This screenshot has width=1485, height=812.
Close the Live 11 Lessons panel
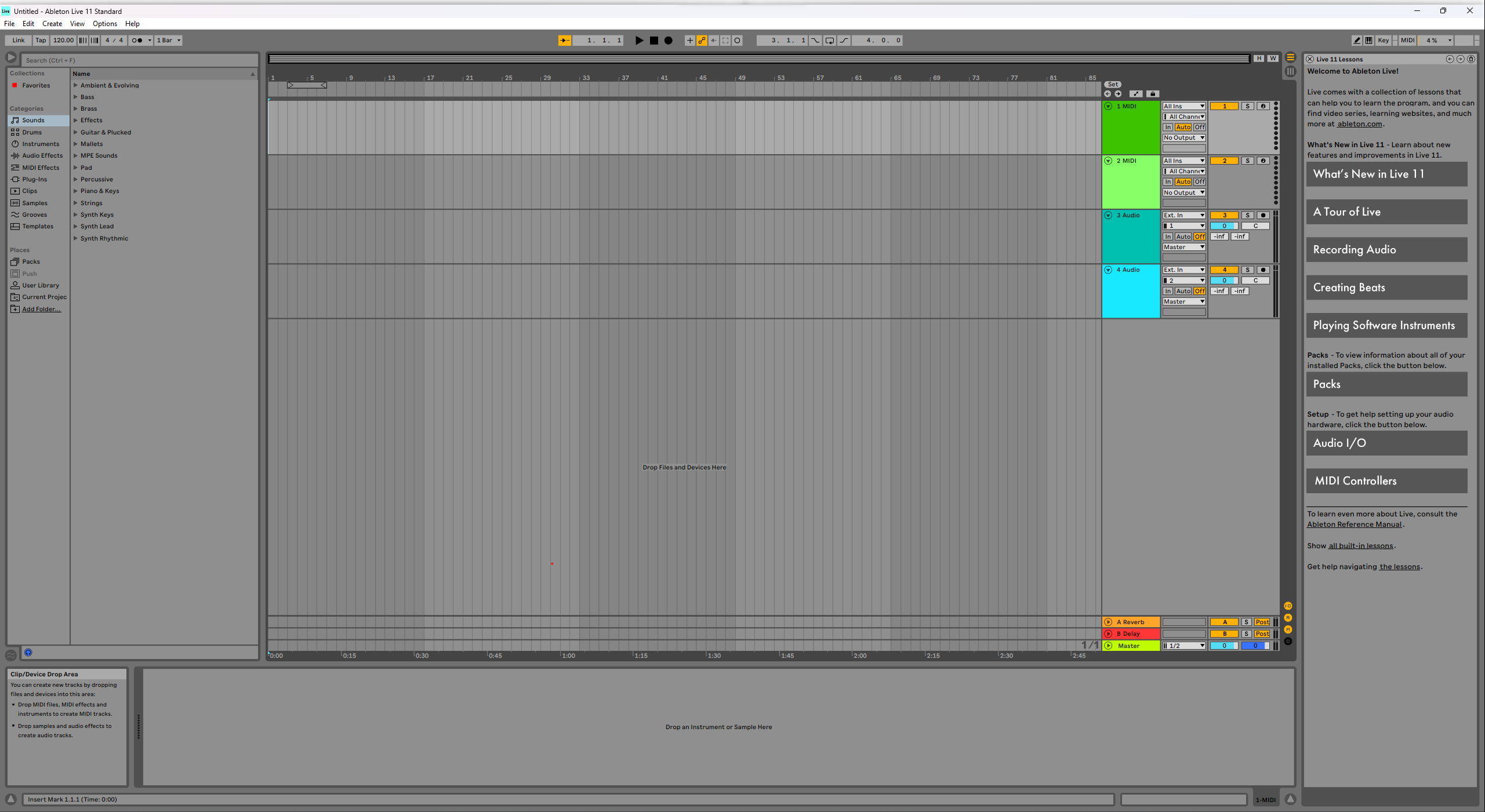pos(1310,59)
